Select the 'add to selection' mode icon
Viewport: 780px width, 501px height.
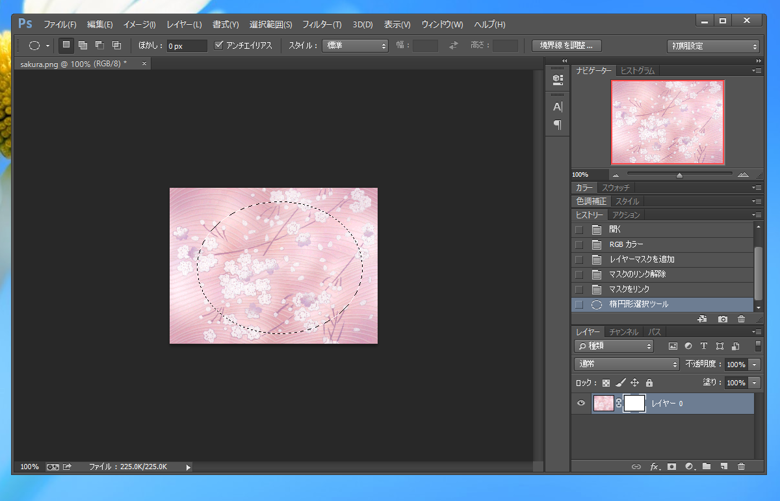tap(83, 45)
